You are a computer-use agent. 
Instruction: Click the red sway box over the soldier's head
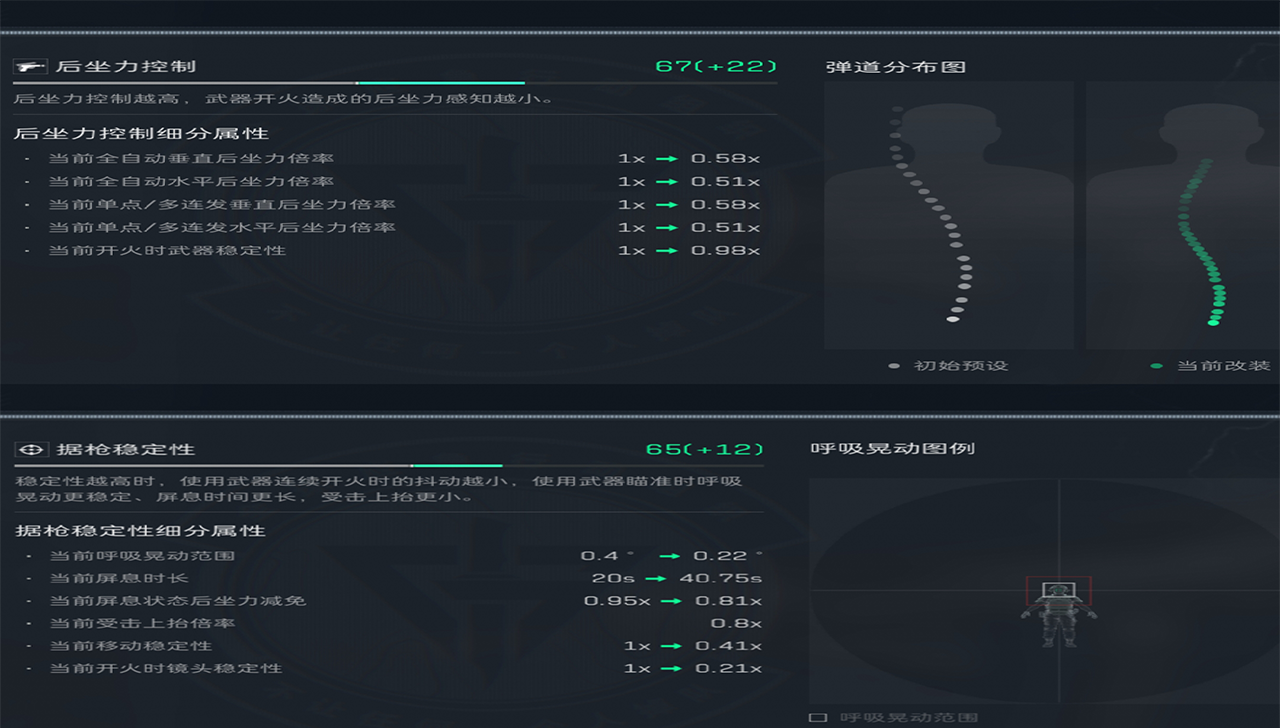[1059, 590]
